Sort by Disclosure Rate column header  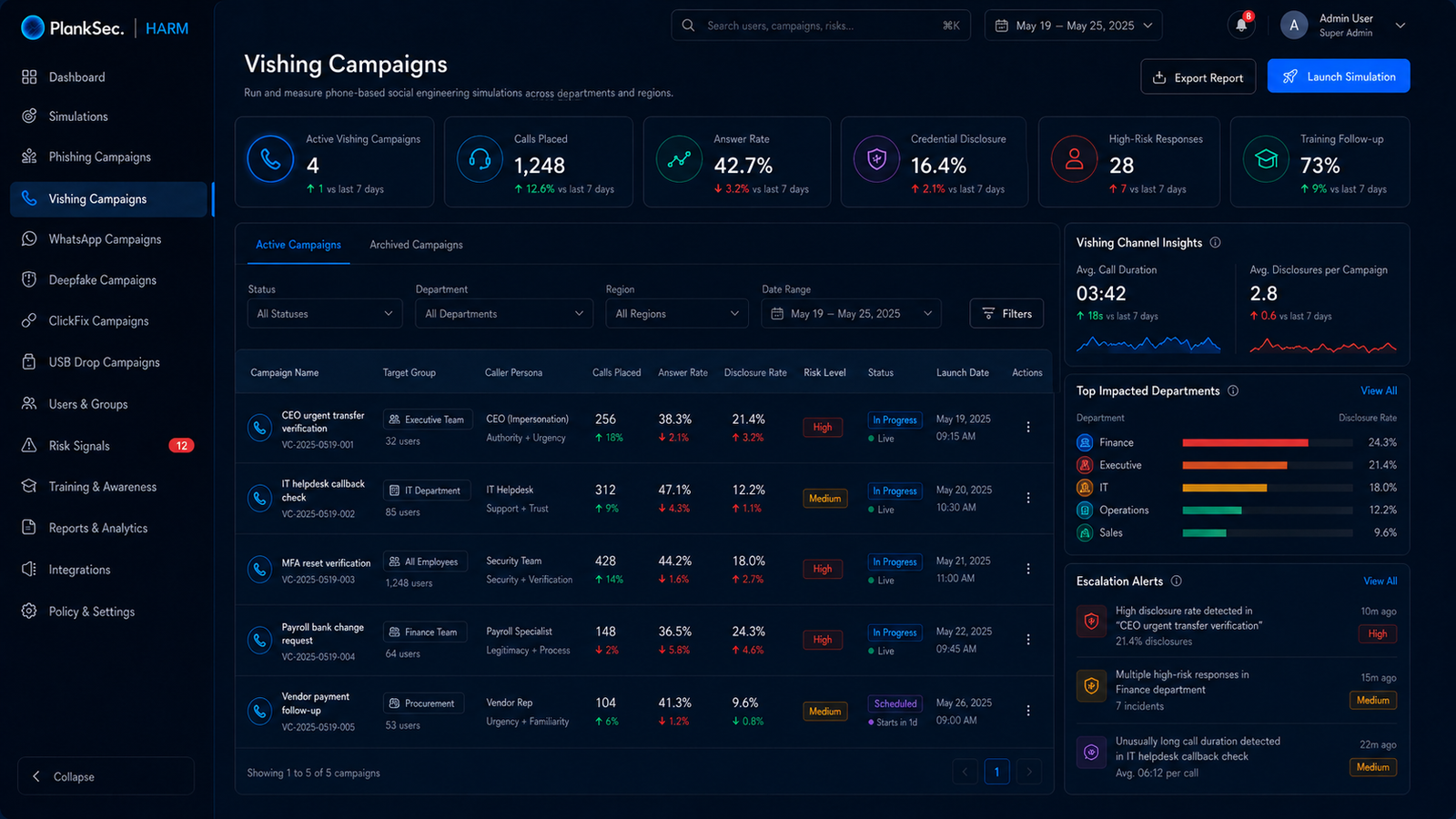[x=755, y=373]
